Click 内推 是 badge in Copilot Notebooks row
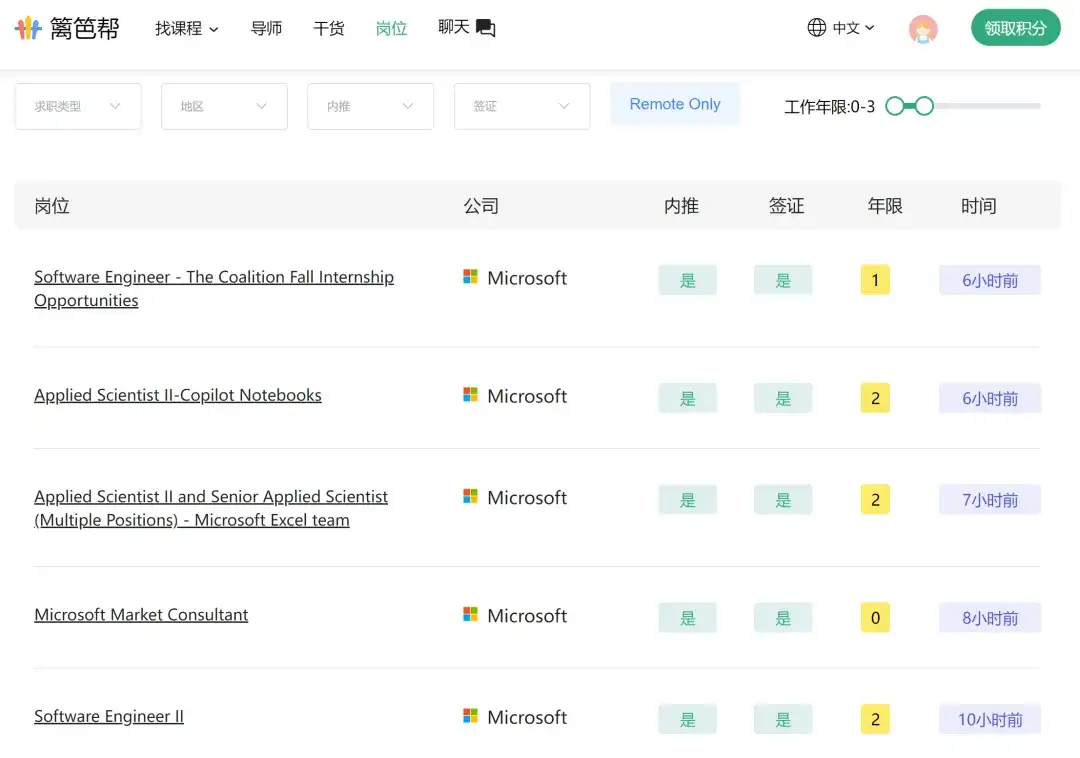Viewport: 1080px width, 758px height. click(687, 398)
